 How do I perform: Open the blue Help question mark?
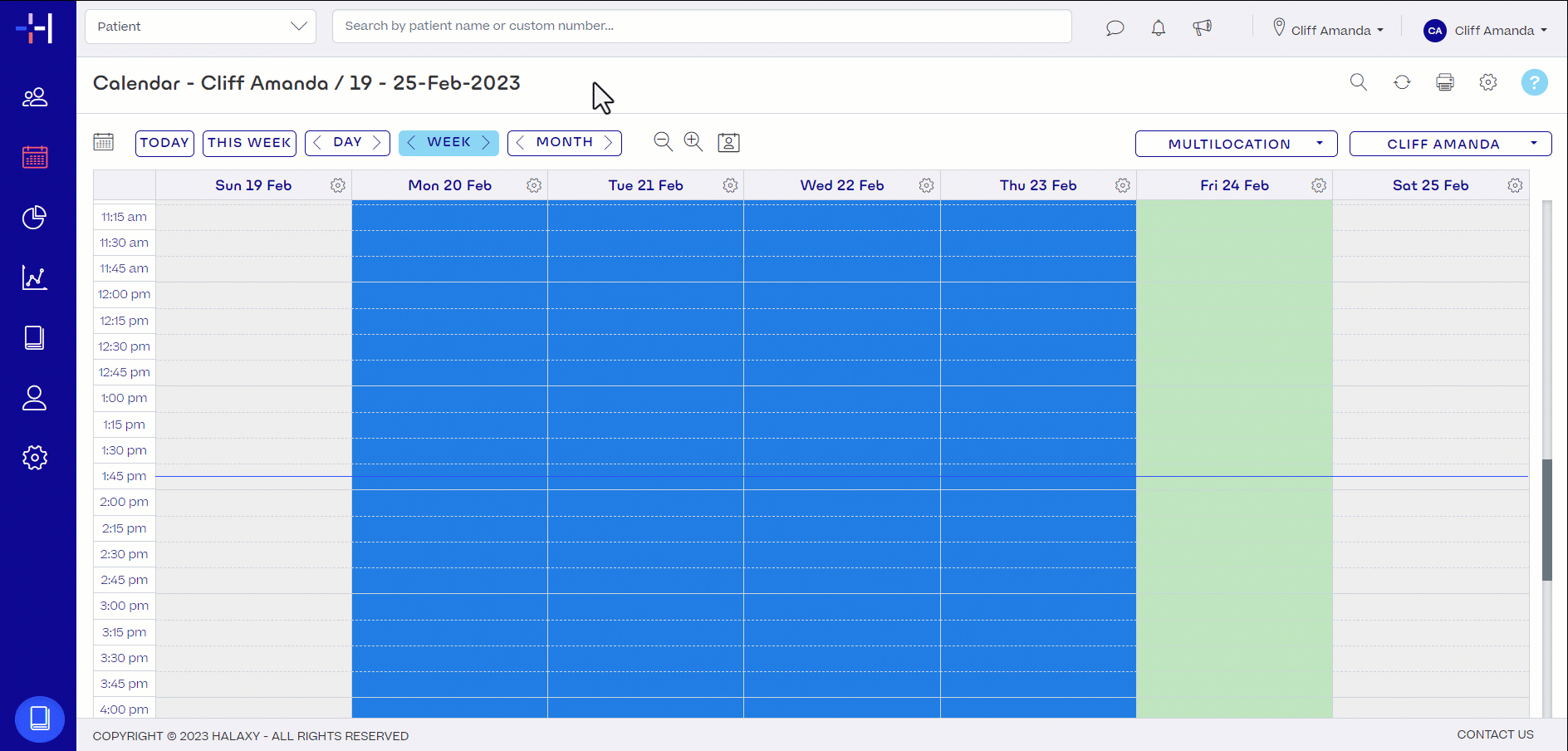[1534, 82]
